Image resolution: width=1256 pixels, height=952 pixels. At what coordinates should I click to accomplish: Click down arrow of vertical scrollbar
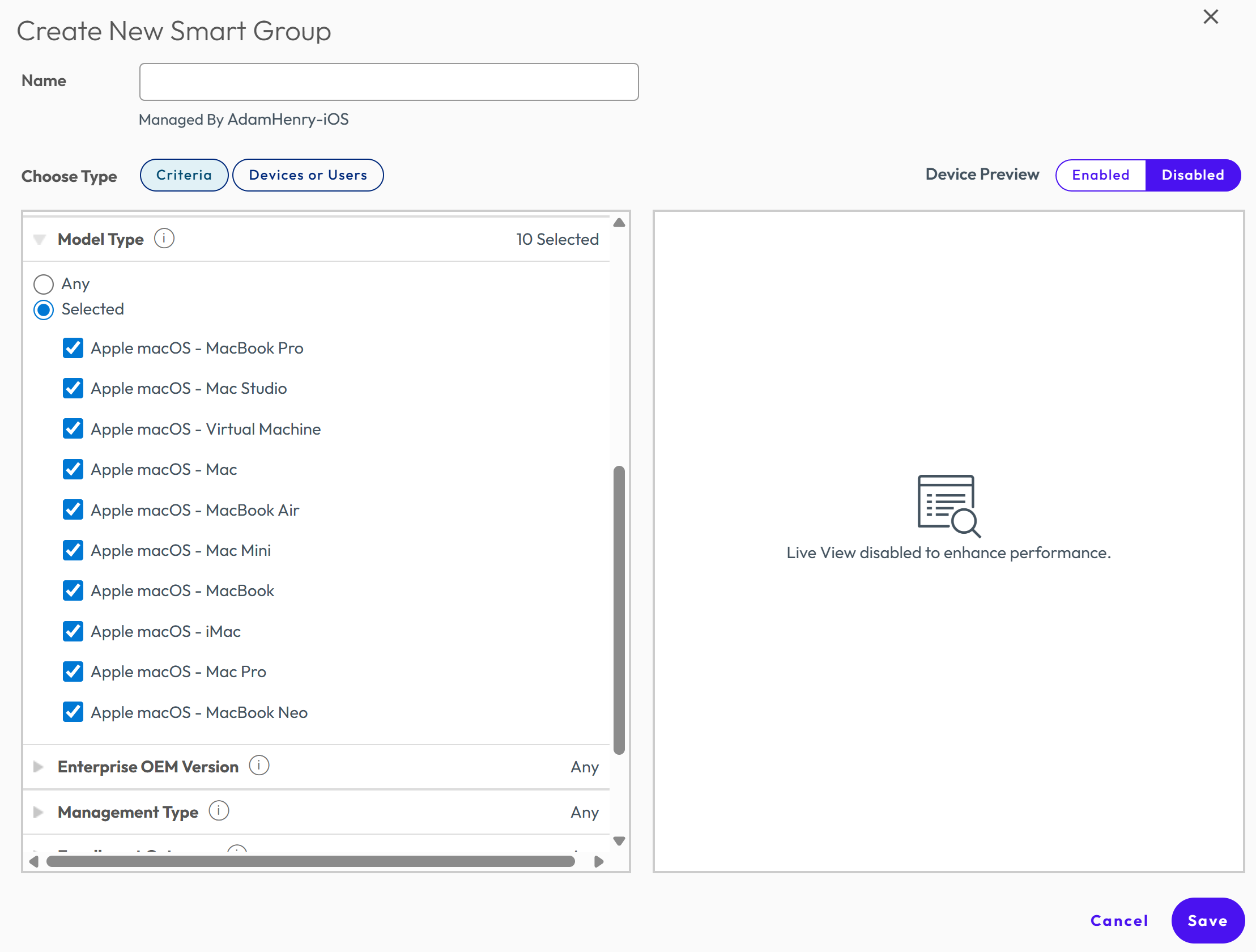pos(619,841)
